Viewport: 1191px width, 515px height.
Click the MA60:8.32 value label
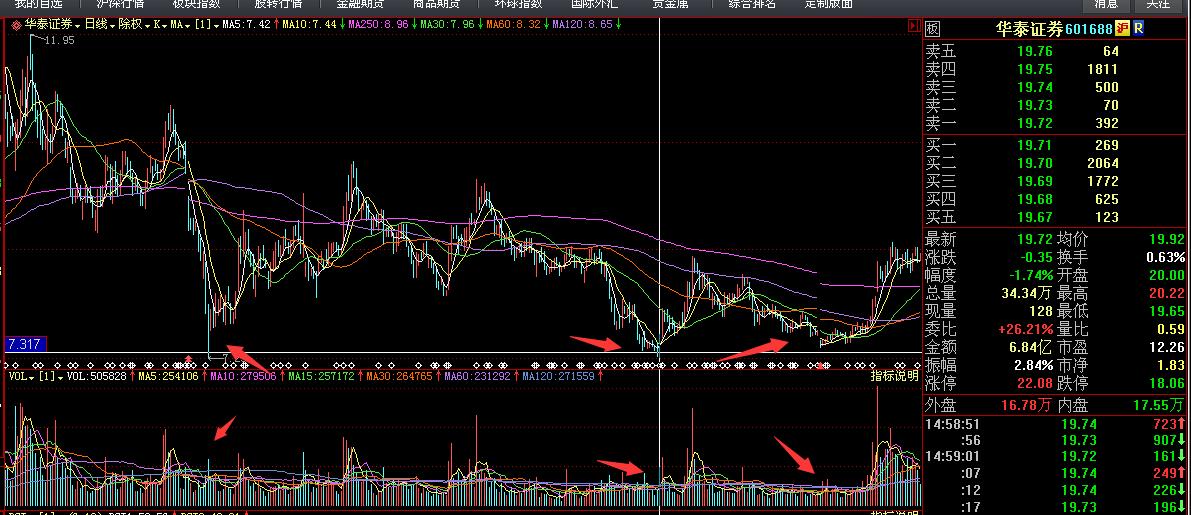513,24
